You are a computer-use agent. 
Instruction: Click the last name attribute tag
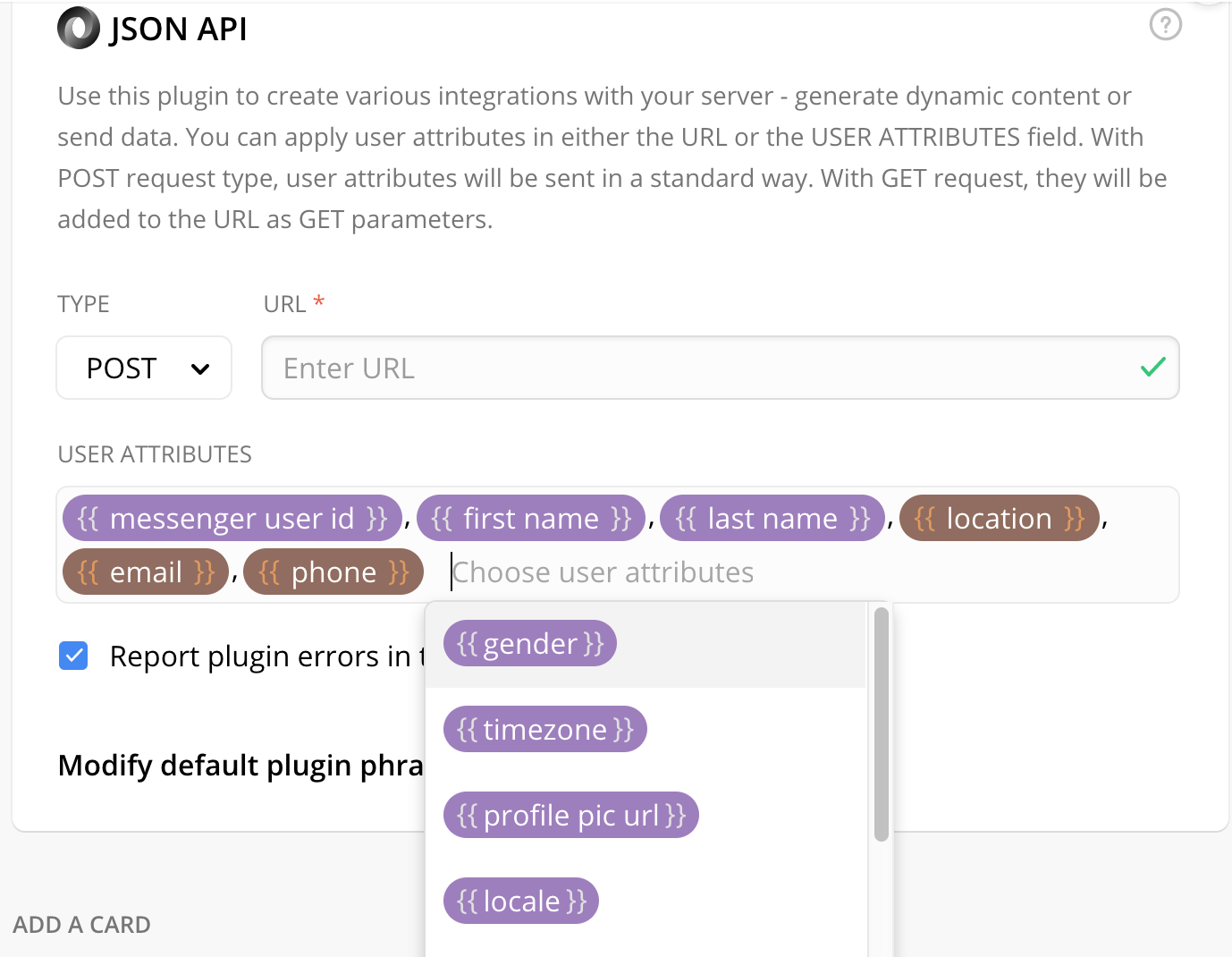point(772,519)
